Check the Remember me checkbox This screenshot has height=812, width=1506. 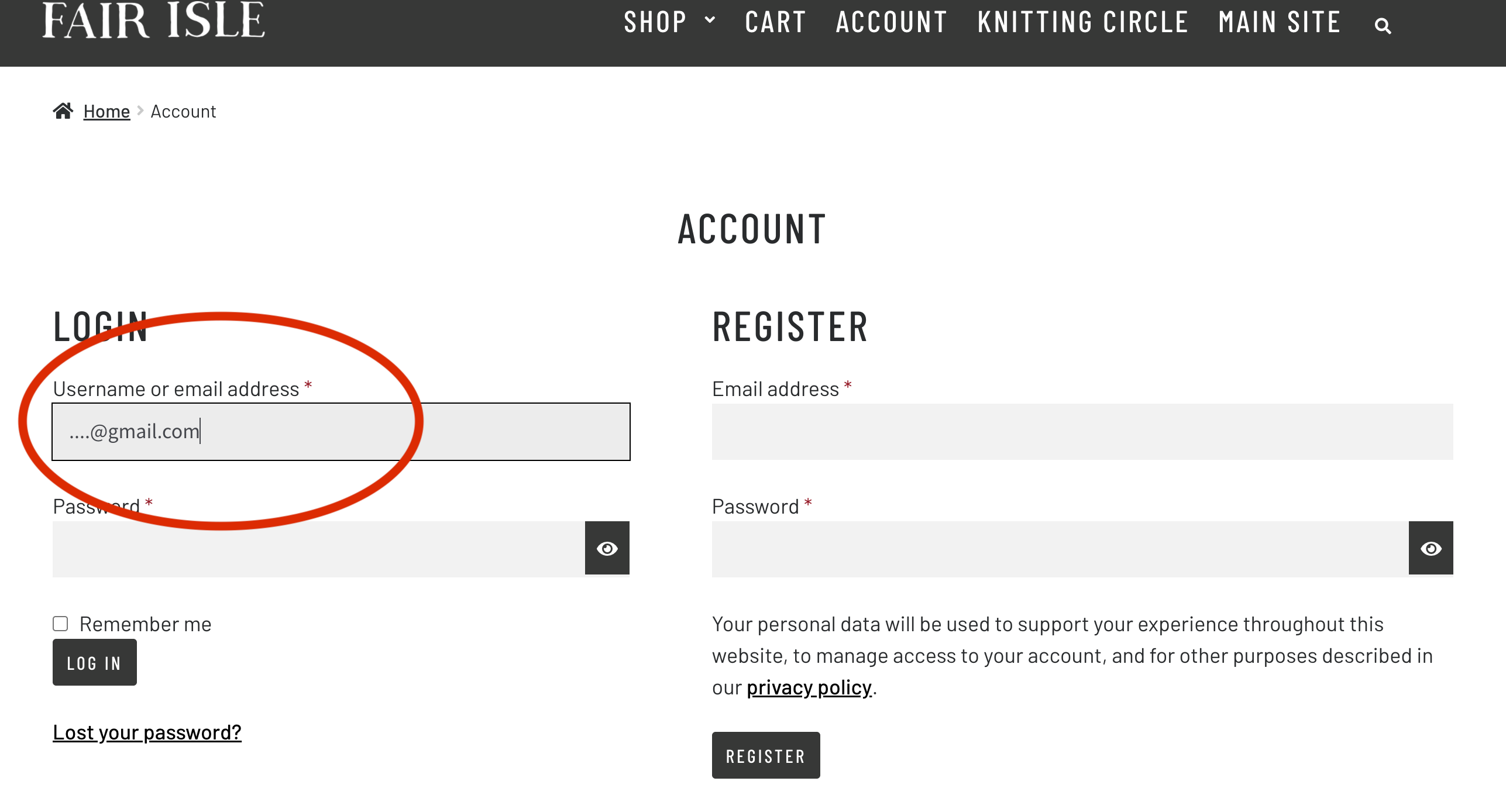click(61, 624)
